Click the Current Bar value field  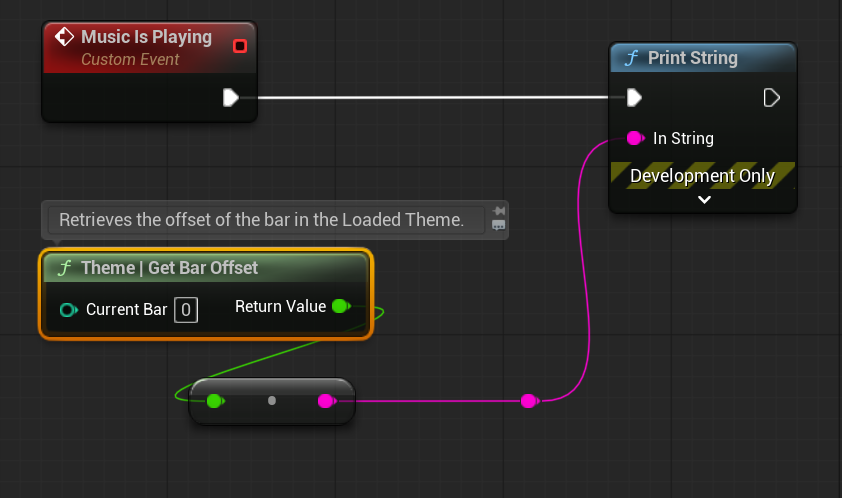pyautogui.click(x=186, y=310)
